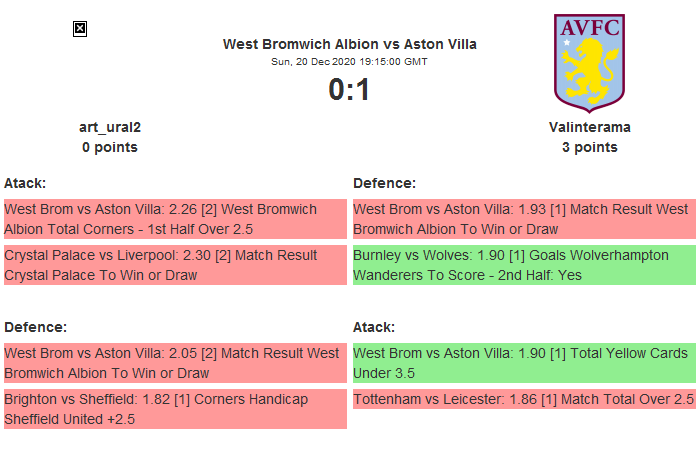Select the Tottenham vs Leicester Over 2.5 bet
The image size is (700, 460).
523,399
